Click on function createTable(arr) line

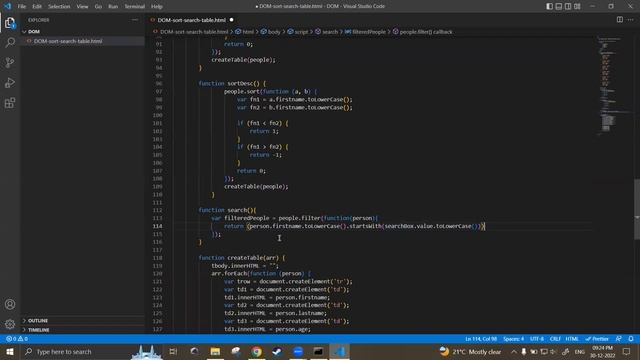click(242, 258)
